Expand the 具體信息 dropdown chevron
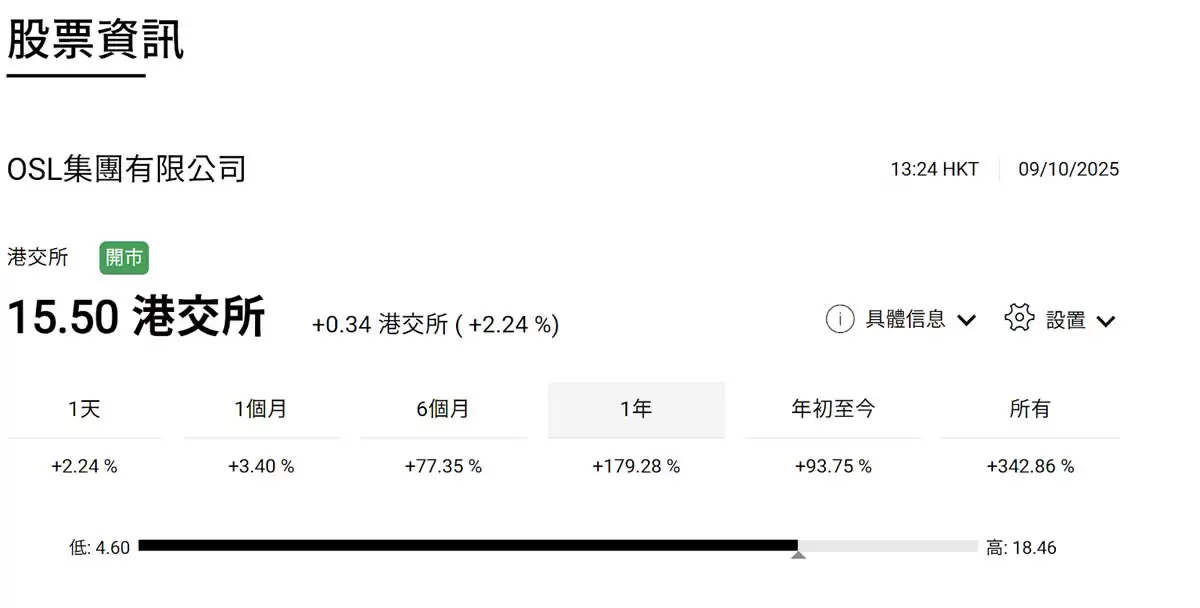Viewport: 1200px width, 608px height. [x=966, y=320]
